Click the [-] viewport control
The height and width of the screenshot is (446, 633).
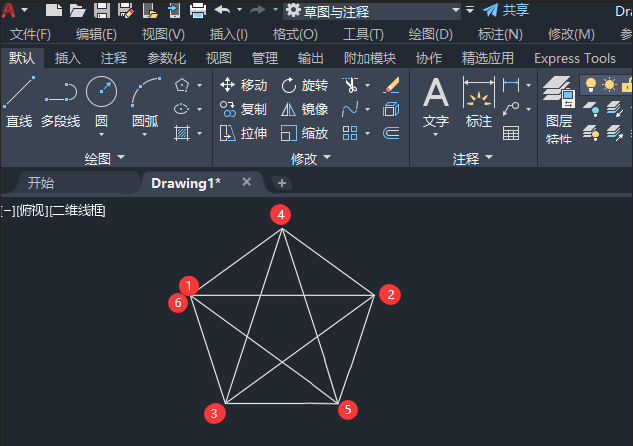8,210
